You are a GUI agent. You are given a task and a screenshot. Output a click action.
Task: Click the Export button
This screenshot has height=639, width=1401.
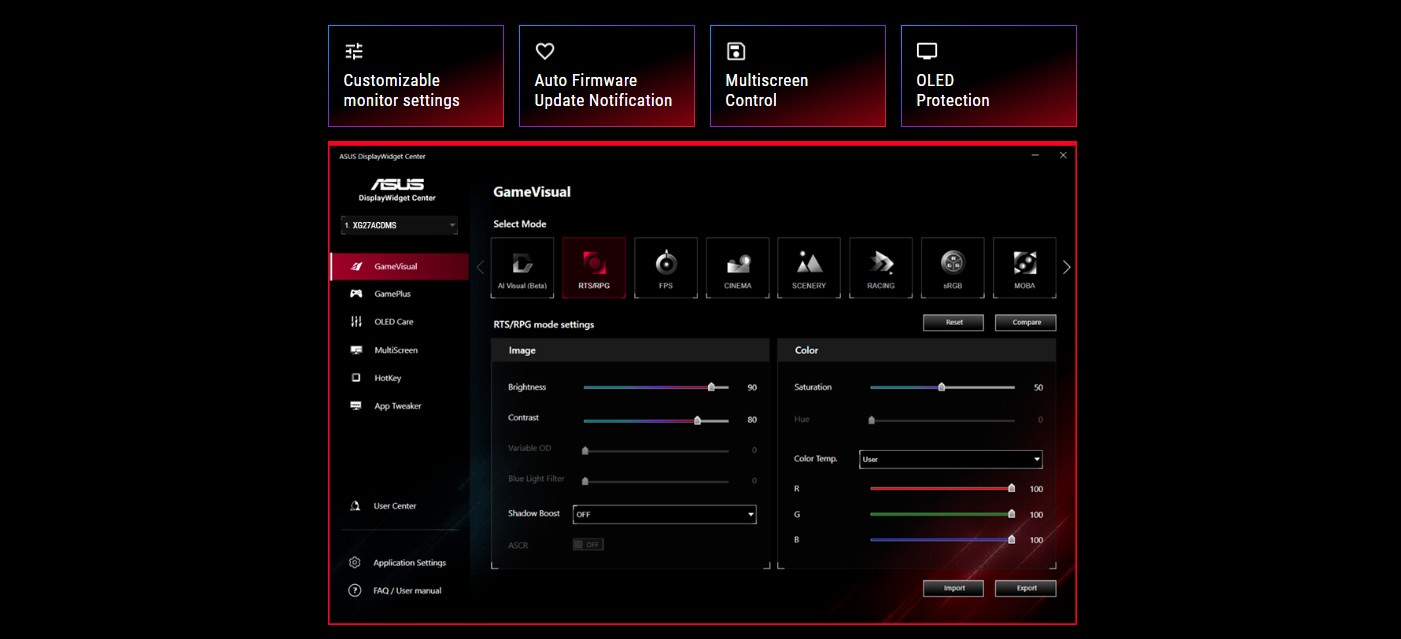tap(1025, 588)
